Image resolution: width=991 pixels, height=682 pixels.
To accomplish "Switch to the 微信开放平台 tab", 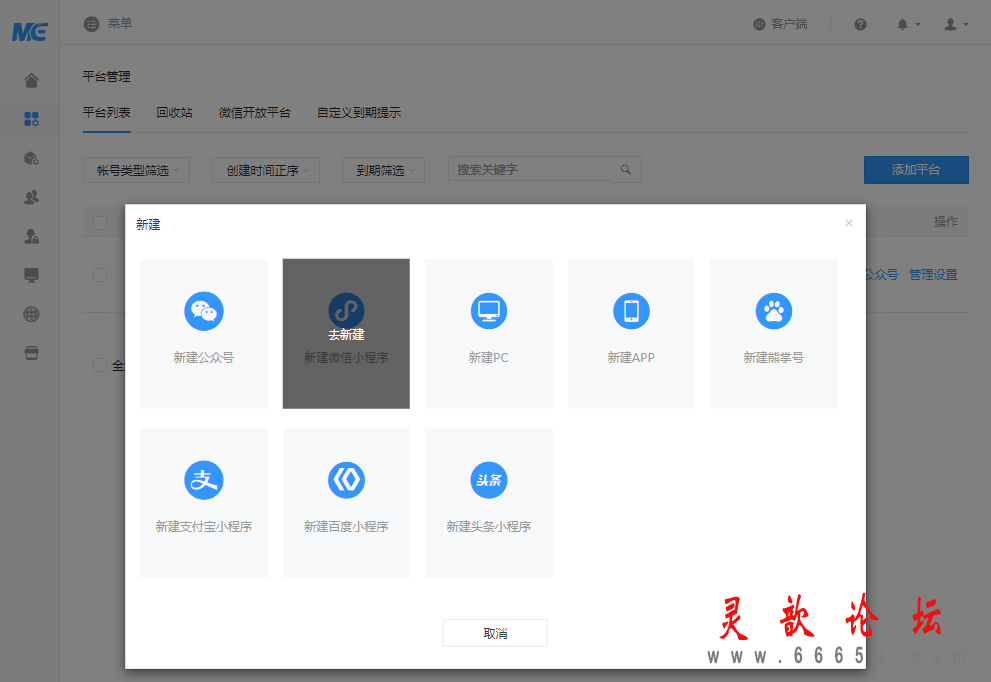I will click(255, 113).
